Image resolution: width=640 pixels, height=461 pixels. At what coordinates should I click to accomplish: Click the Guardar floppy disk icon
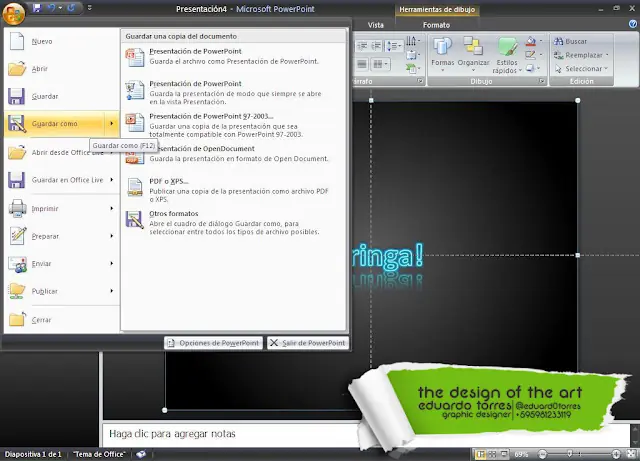pos(17,97)
